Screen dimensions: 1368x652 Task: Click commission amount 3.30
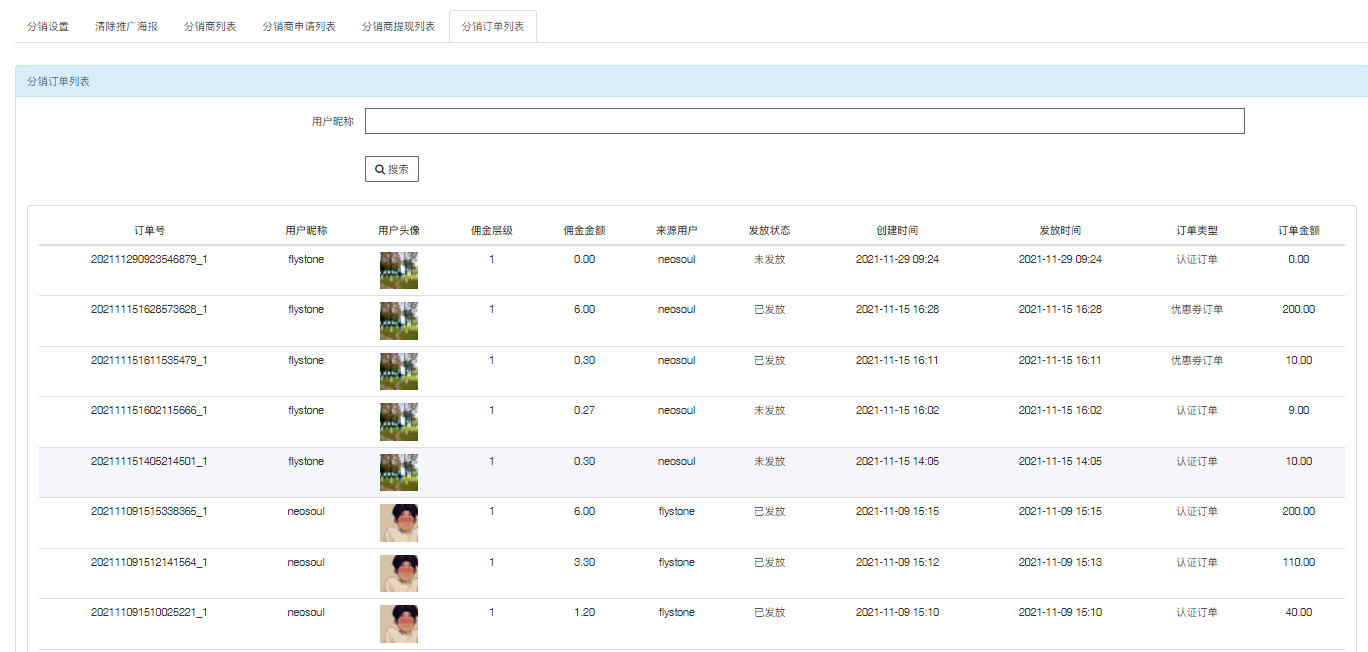584,562
